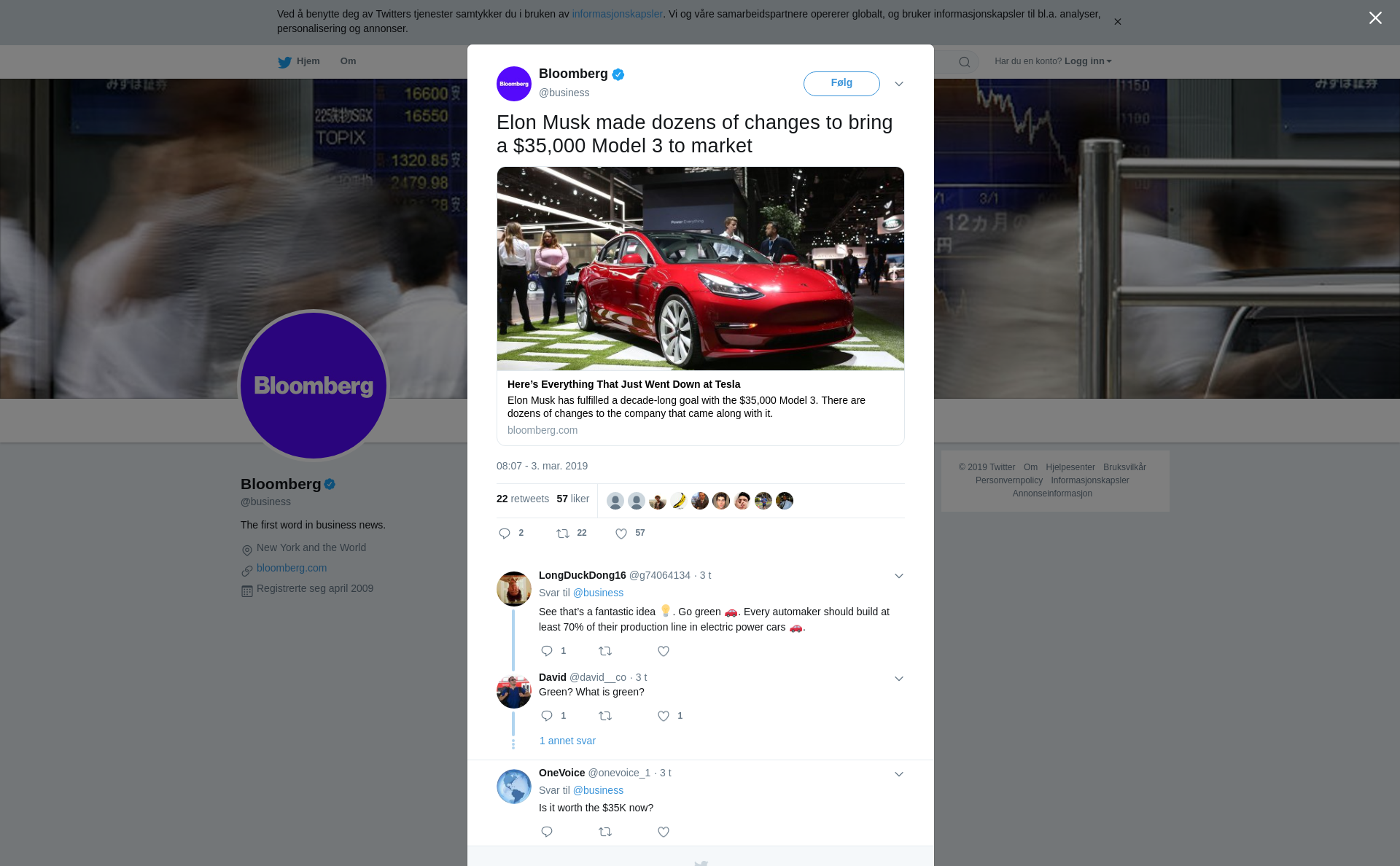Dismiss the cookie notice banner
The height and width of the screenshot is (866, 1400).
pos(1117,22)
